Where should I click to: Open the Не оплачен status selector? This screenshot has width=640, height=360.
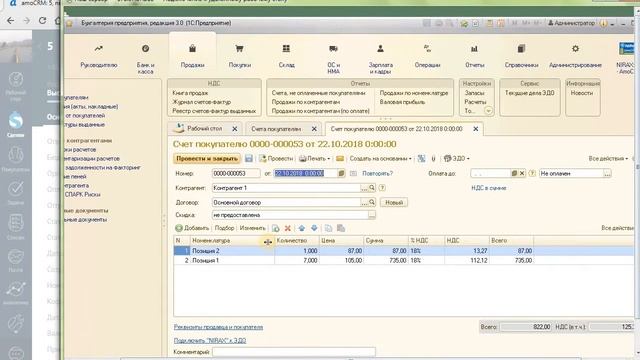click(607, 173)
